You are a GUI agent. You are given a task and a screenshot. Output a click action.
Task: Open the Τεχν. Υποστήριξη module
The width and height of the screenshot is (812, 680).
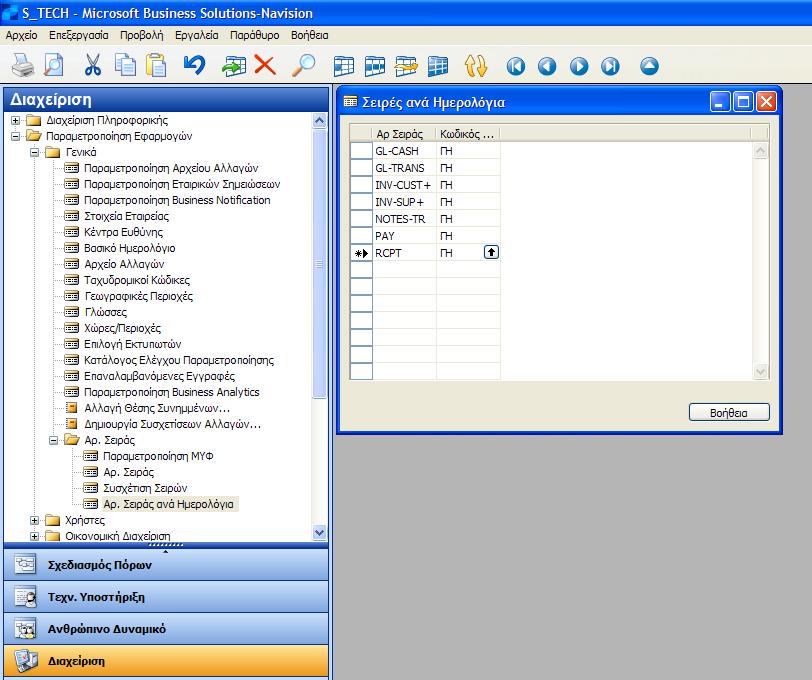point(166,597)
